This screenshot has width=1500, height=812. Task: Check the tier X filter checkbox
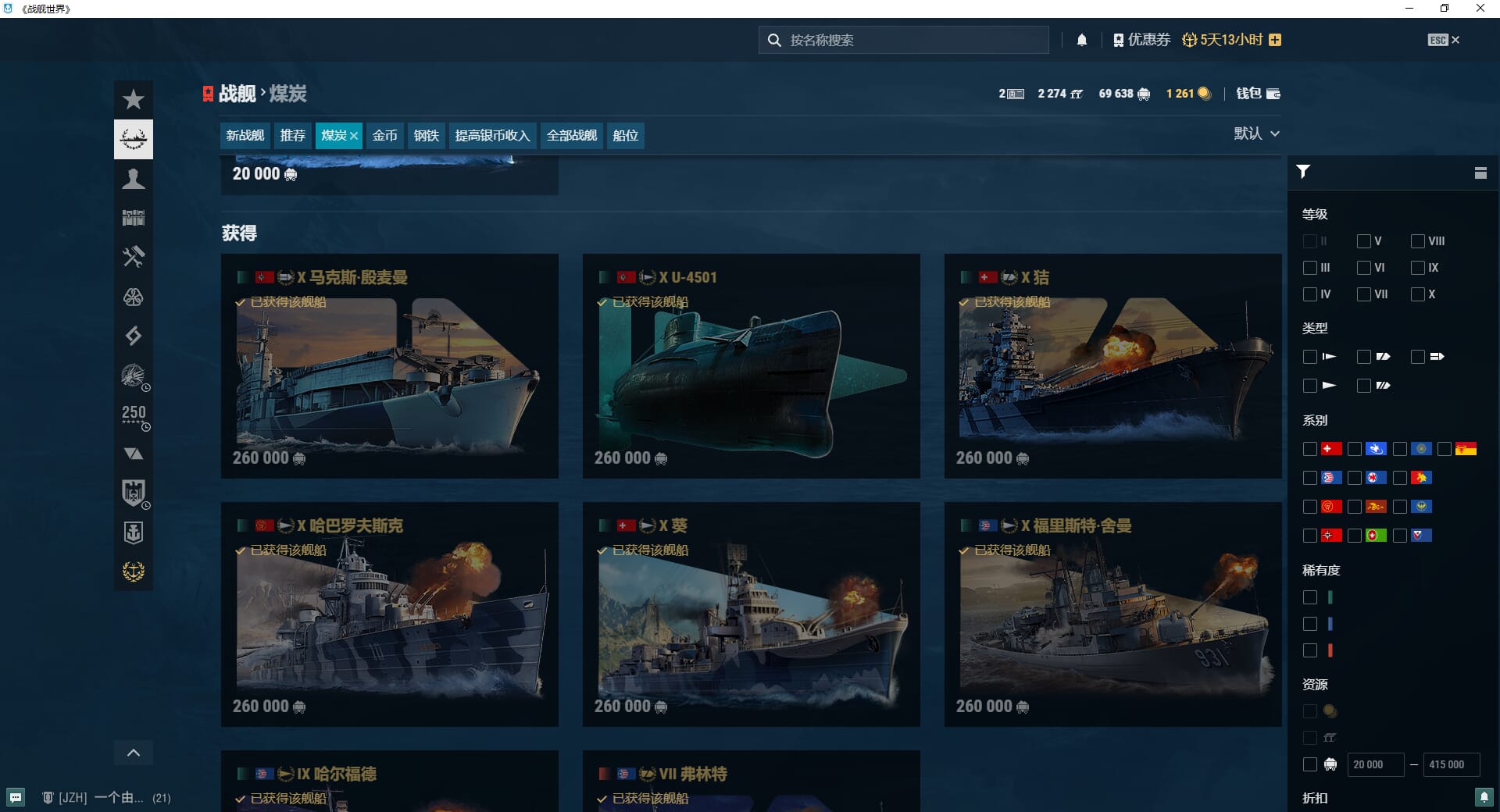click(1418, 294)
